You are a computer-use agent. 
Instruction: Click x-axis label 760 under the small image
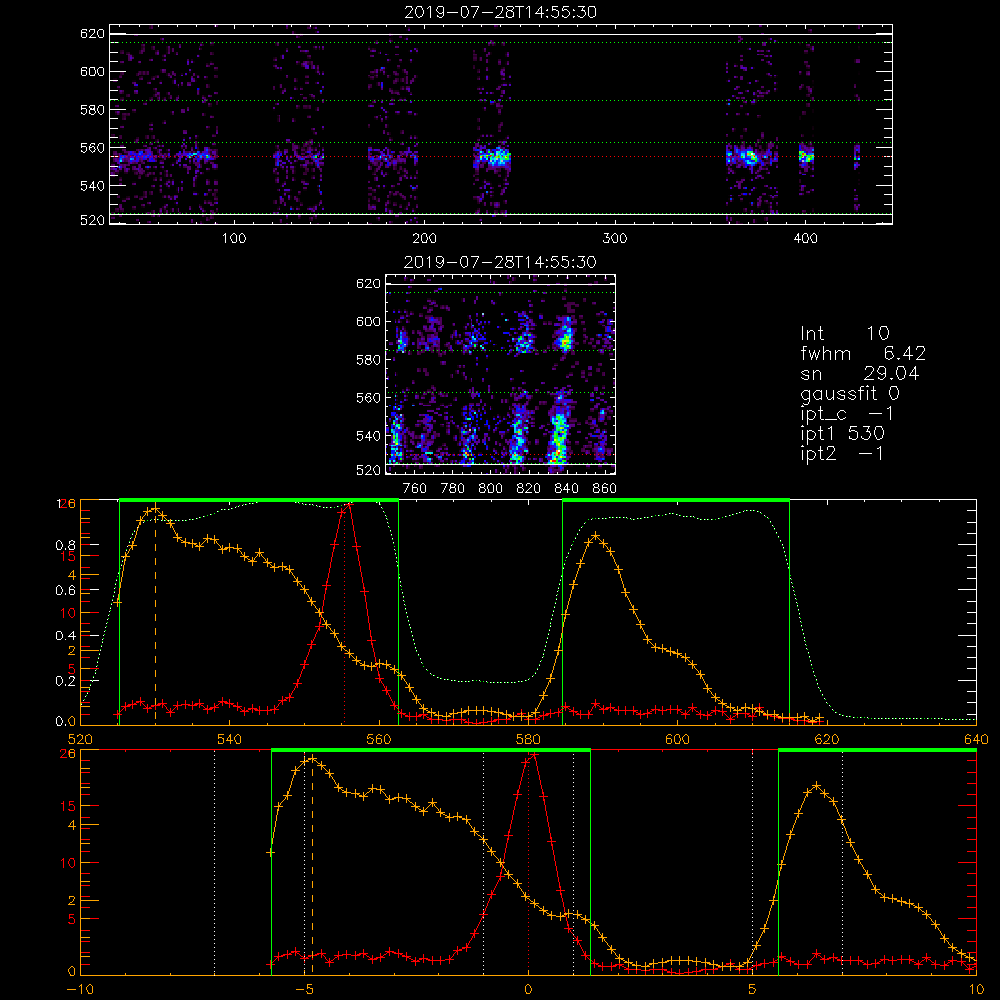pos(415,489)
